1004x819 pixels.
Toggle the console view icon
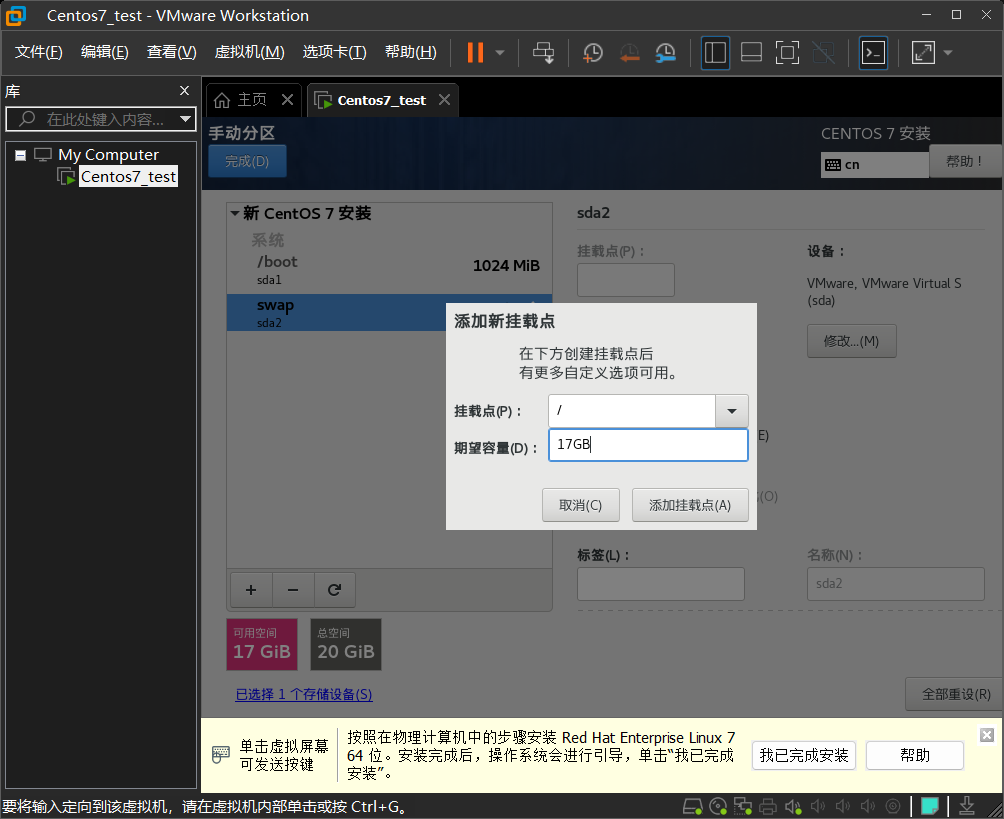873,53
